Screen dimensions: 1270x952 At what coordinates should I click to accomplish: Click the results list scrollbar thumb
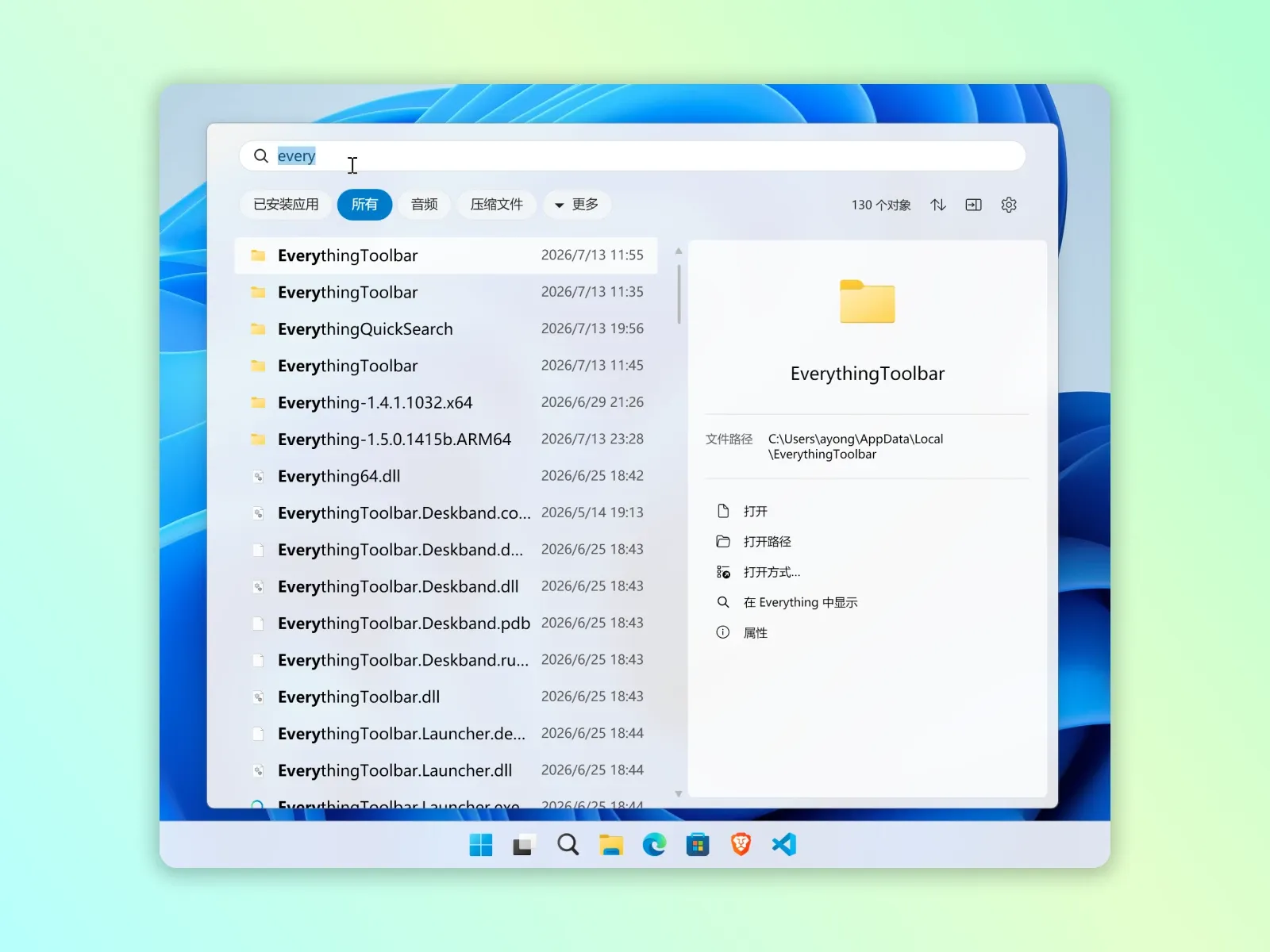coord(679,294)
